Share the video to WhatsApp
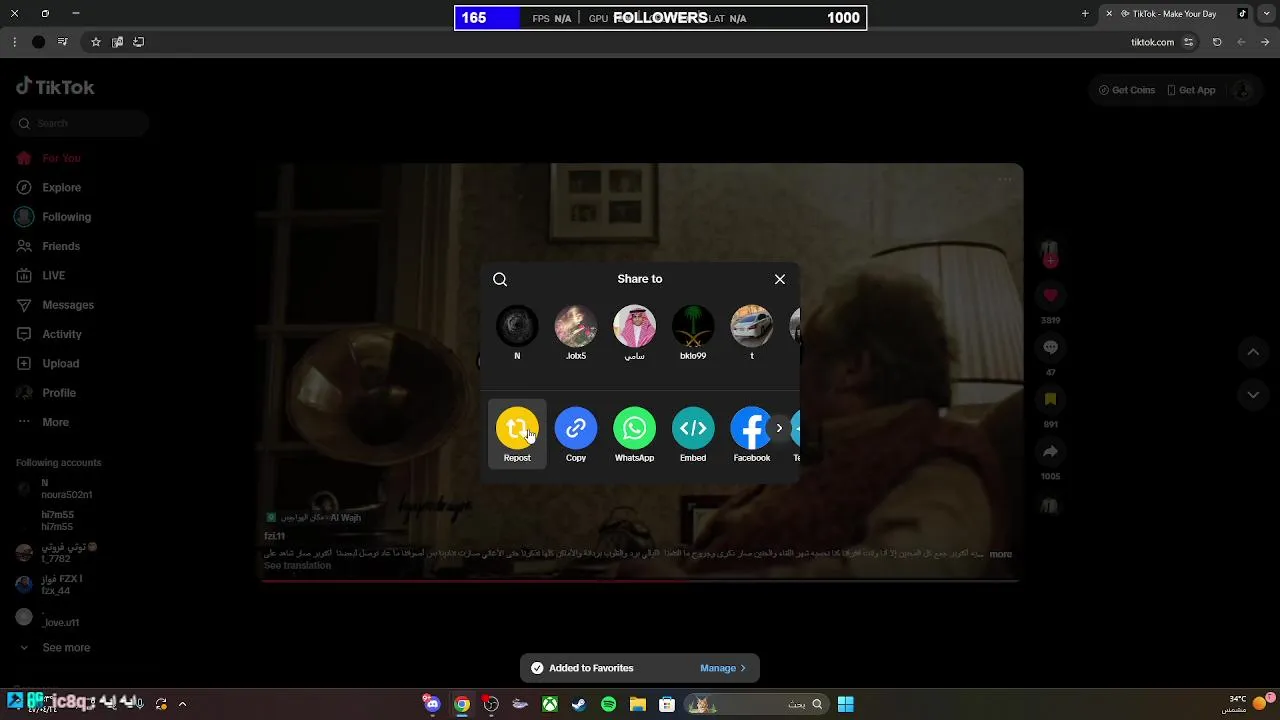 click(634, 428)
